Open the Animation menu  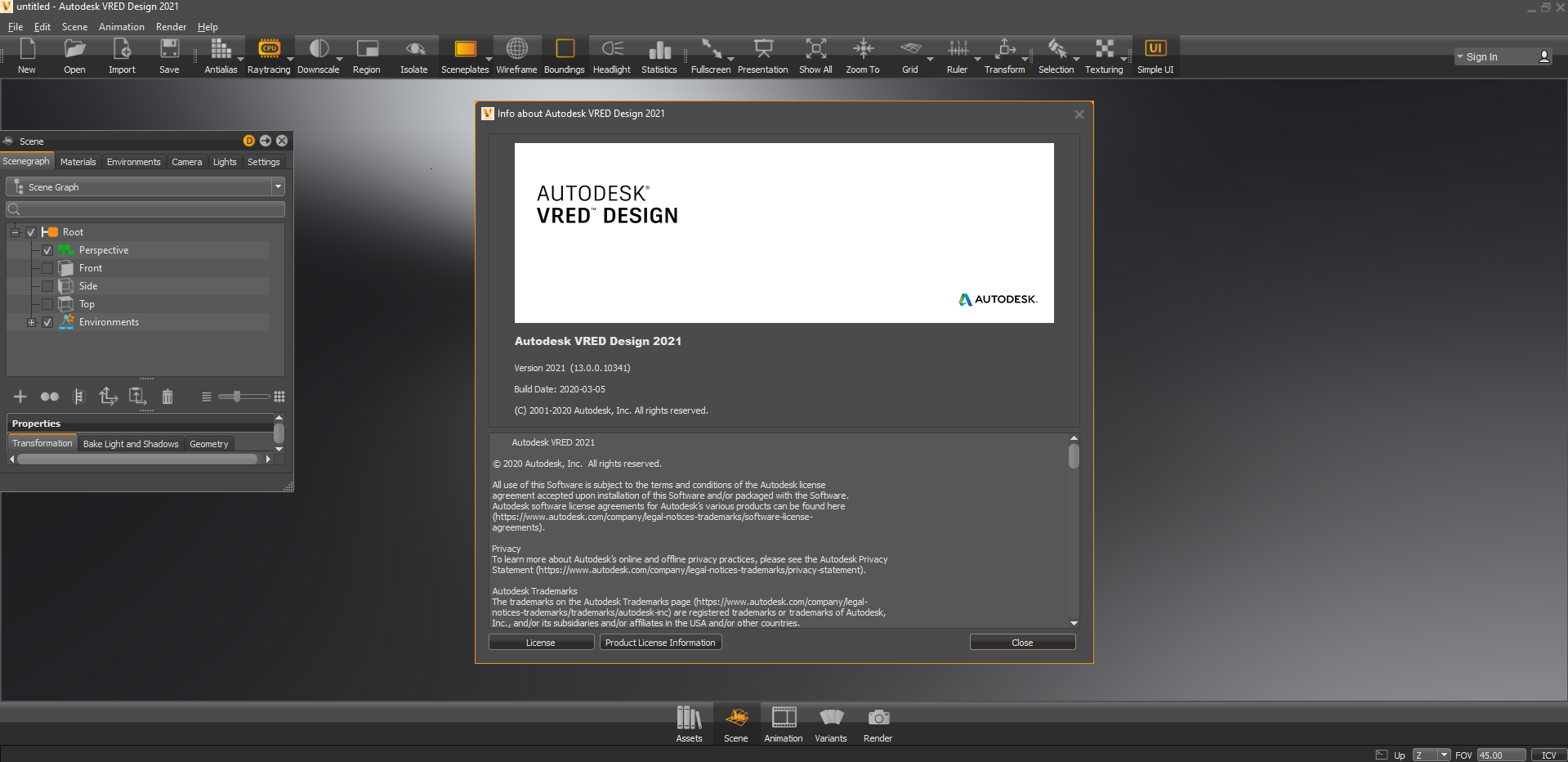(122, 27)
